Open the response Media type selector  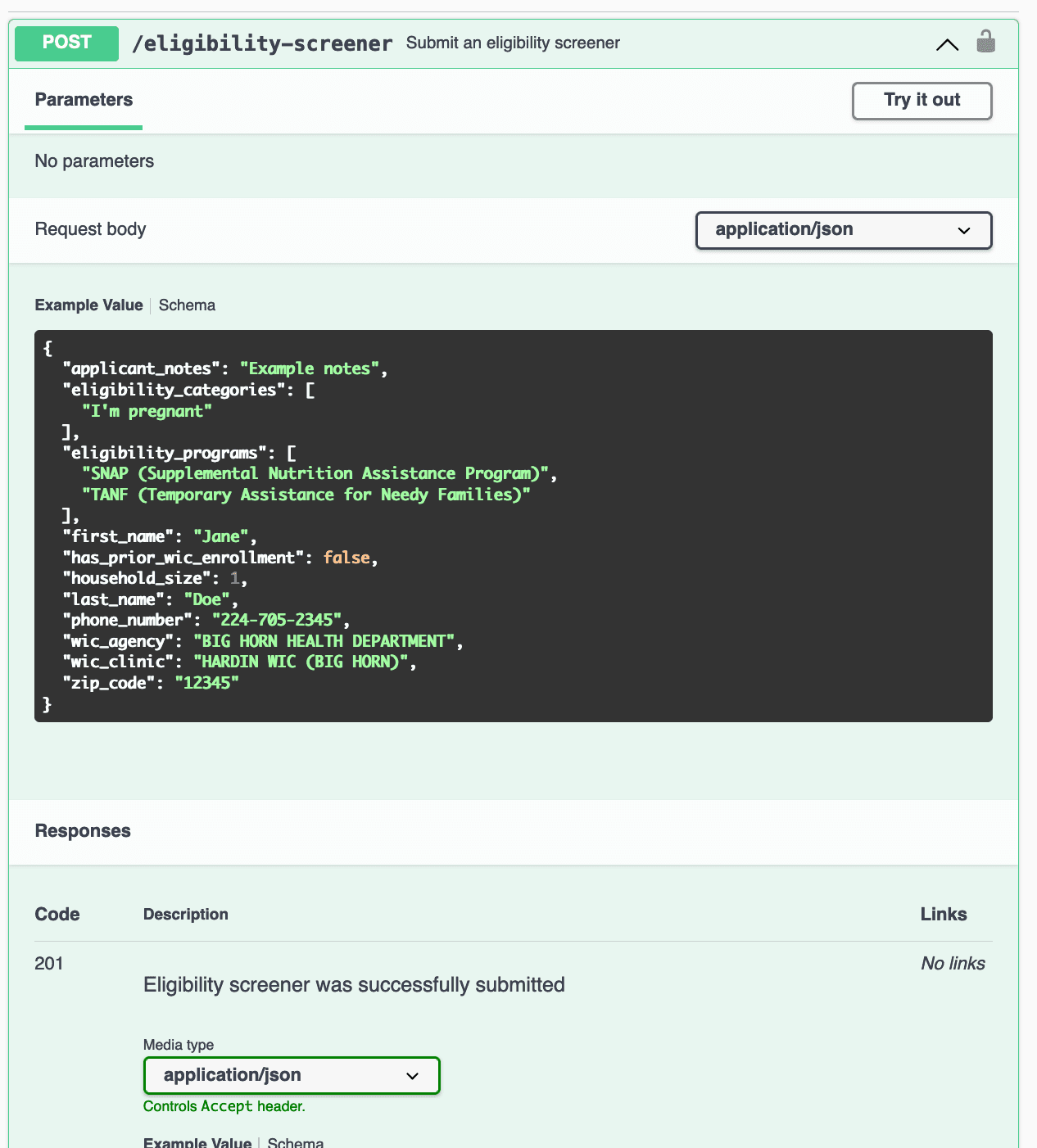(x=291, y=1075)
